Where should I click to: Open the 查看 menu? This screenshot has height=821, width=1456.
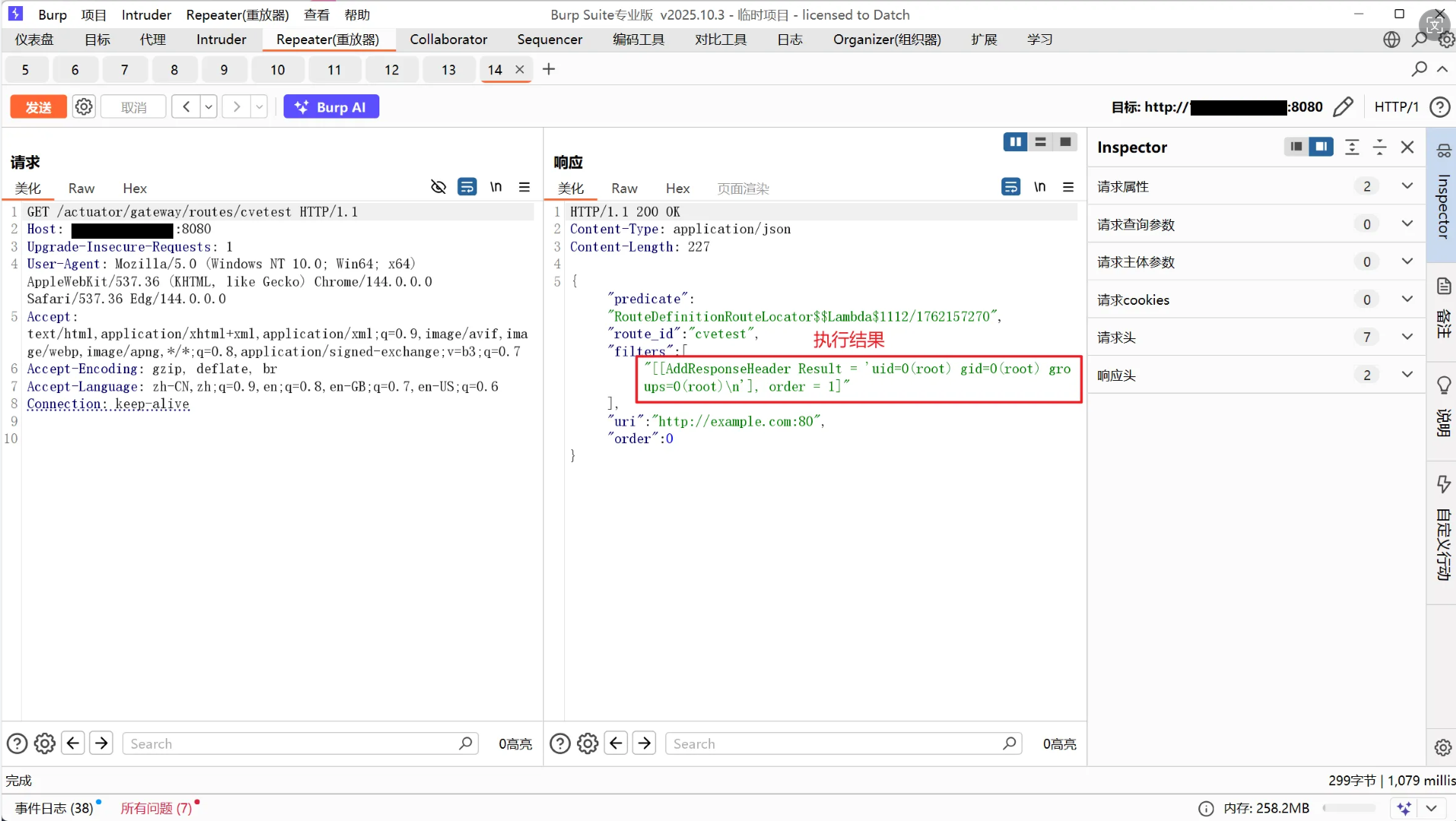pos(316,14)
